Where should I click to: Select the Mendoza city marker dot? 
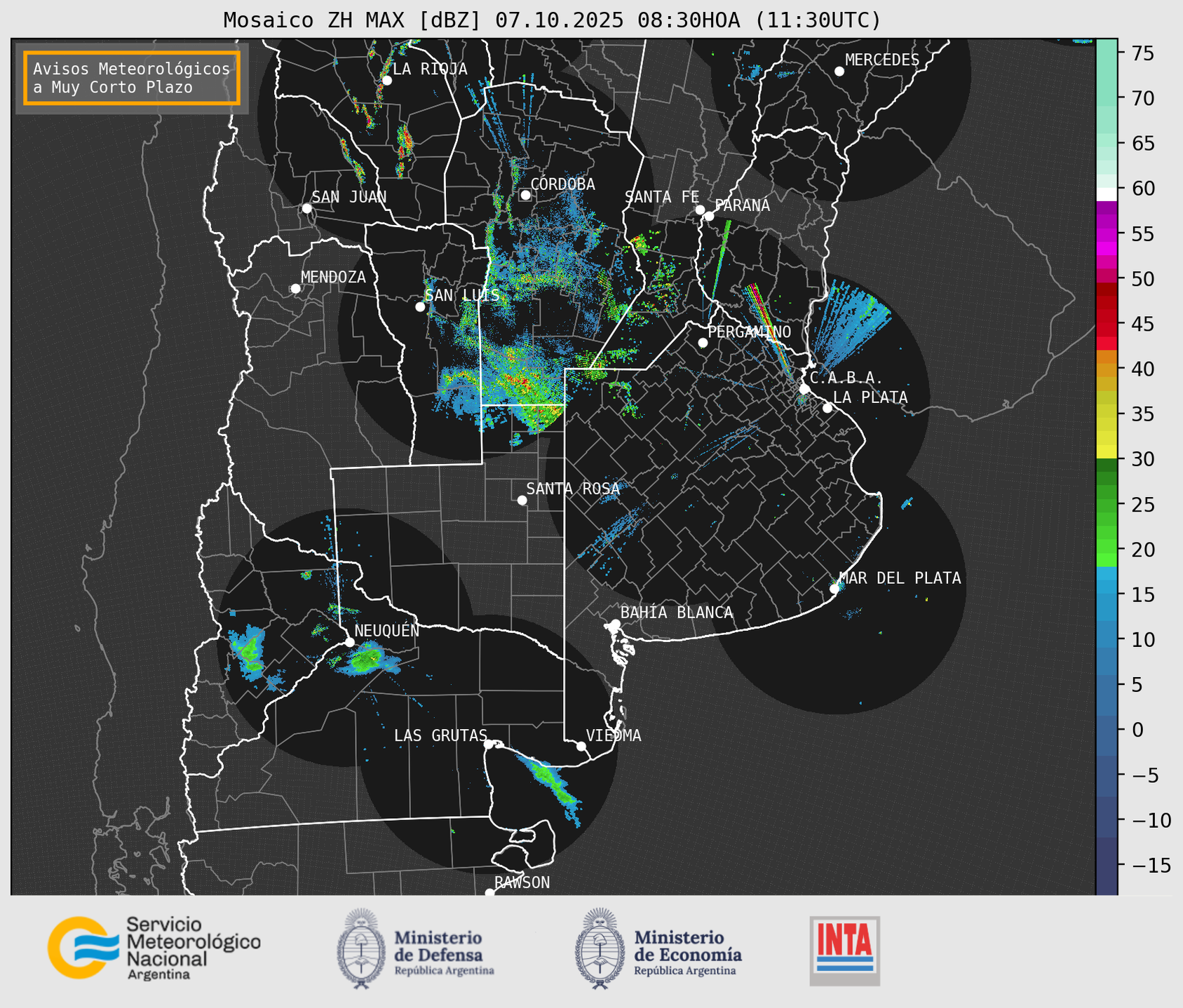(x=295, y=289)
